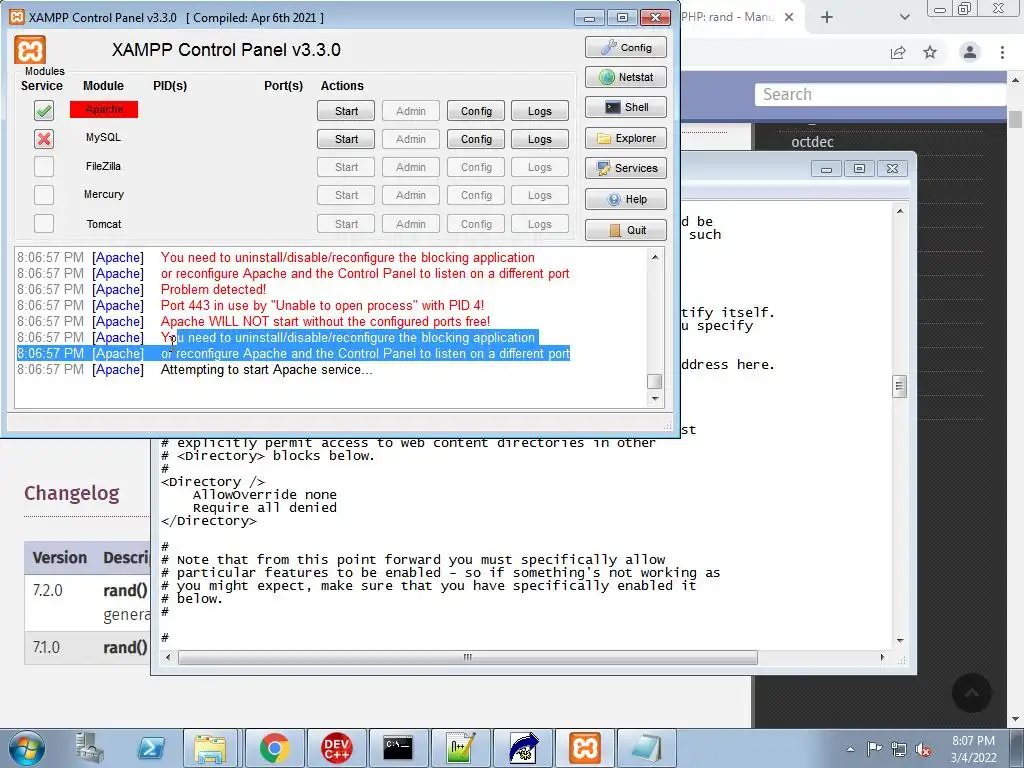Click the XAMPP log scrollbar thumb

[655, 381]
